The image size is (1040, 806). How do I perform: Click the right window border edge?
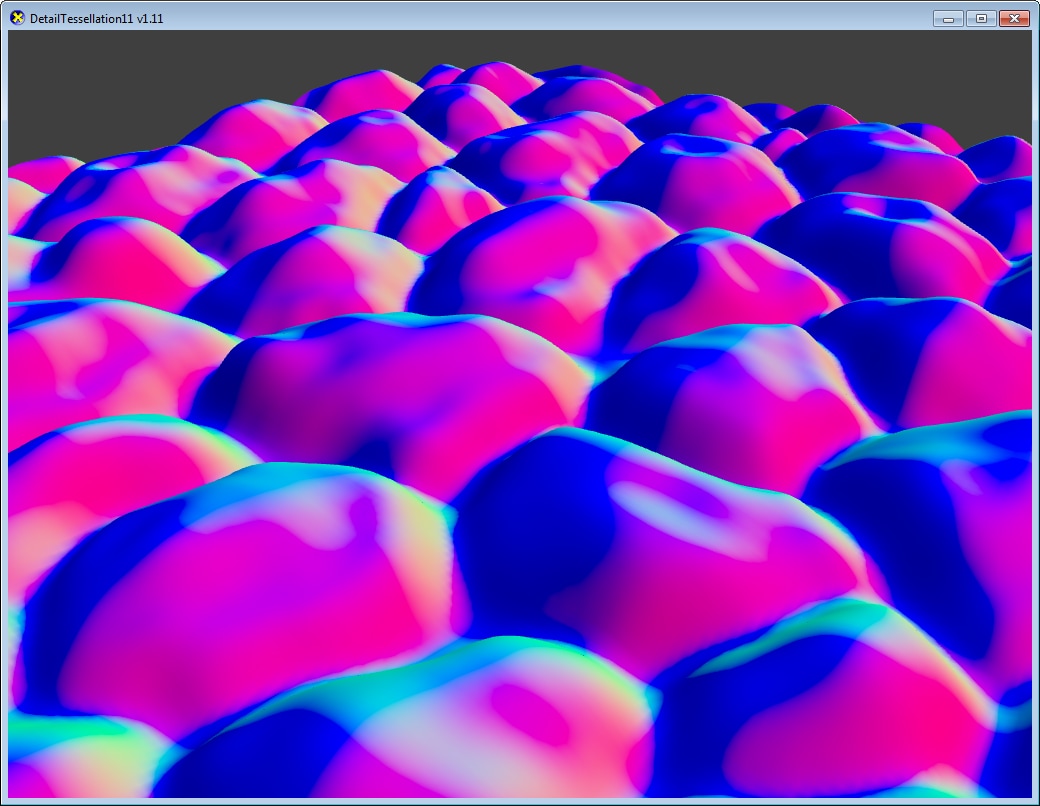[1035, 400]
